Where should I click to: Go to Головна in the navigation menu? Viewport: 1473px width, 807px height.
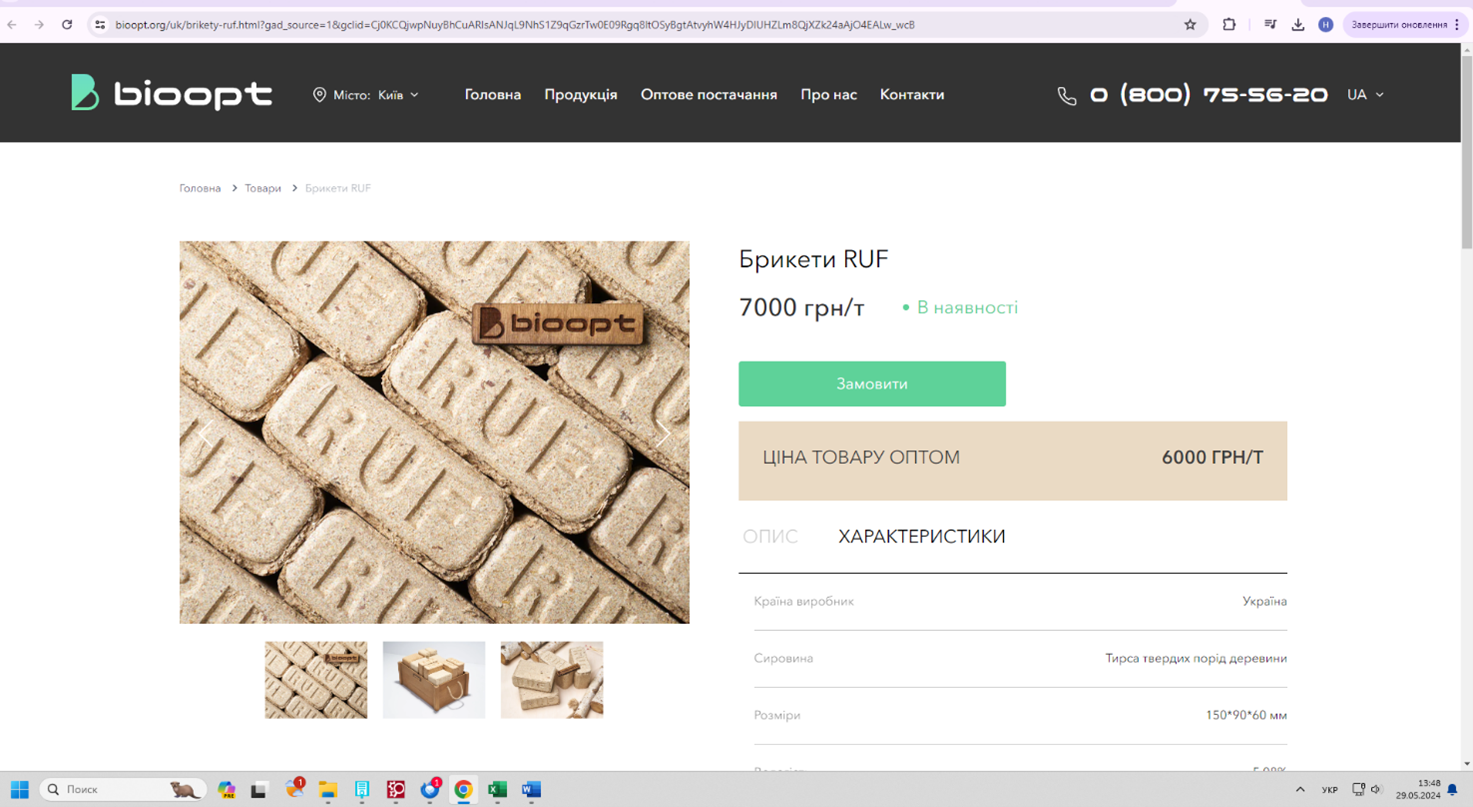click(x=493, y=95)
